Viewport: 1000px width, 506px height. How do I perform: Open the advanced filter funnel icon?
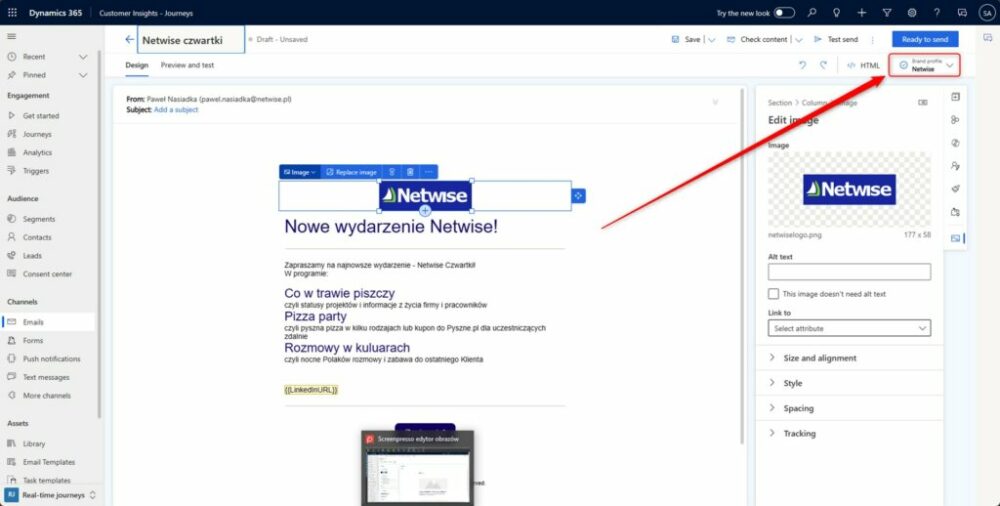point(886,13)
